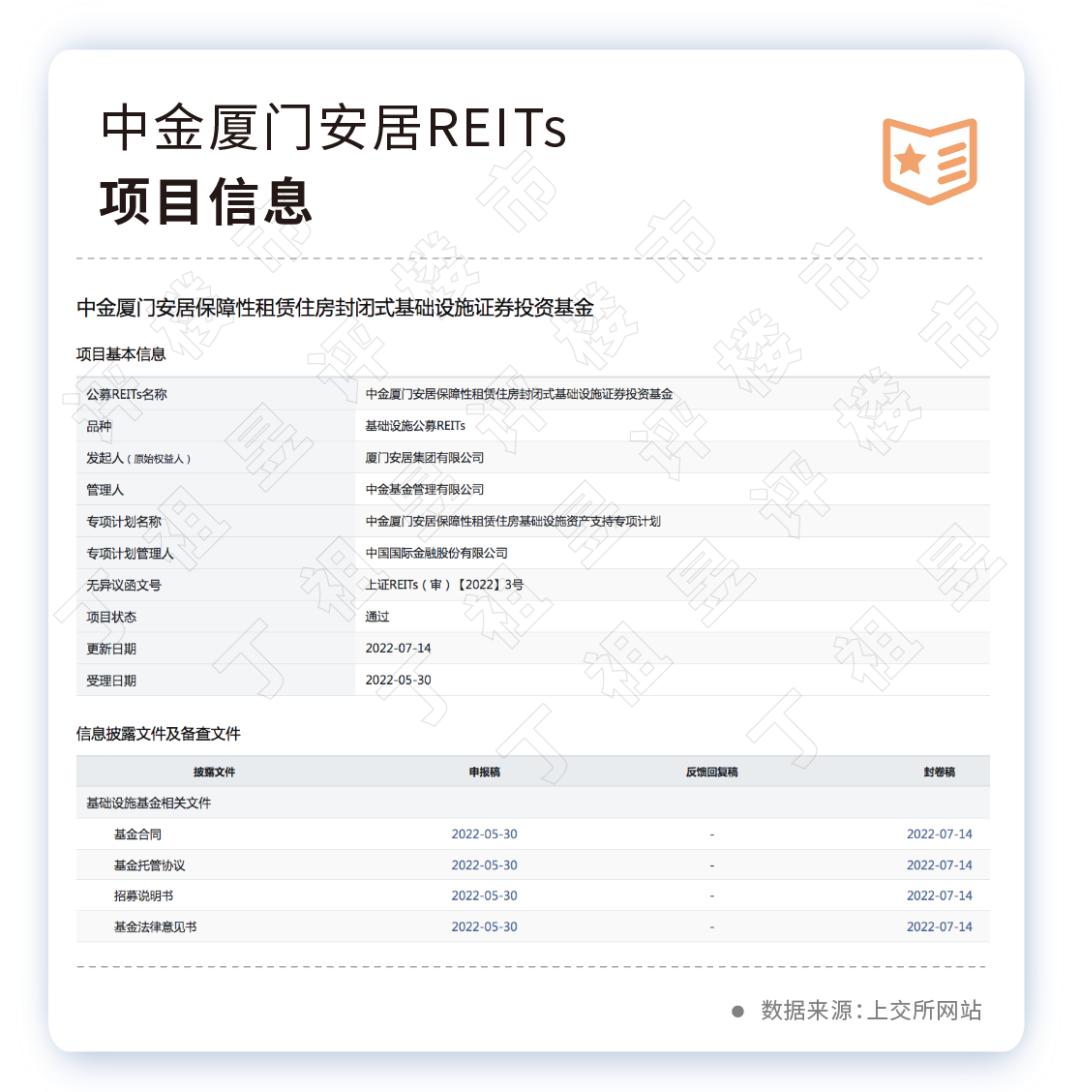Click the 项目基本信息 section heading
The height and width of the screenshot is (1092, 1080).
pyautogui.click(x=121, y=354)
